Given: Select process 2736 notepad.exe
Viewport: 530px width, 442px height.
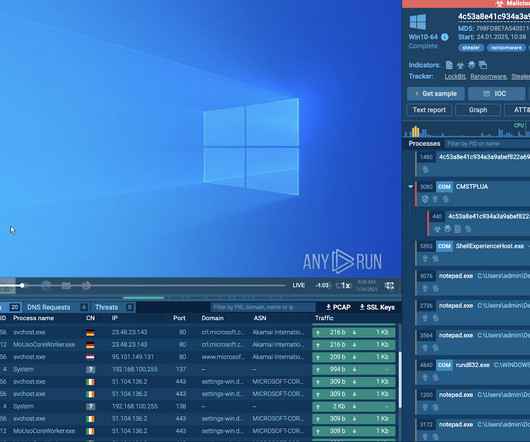Looking at the screenshot, I should pos(473,312).
